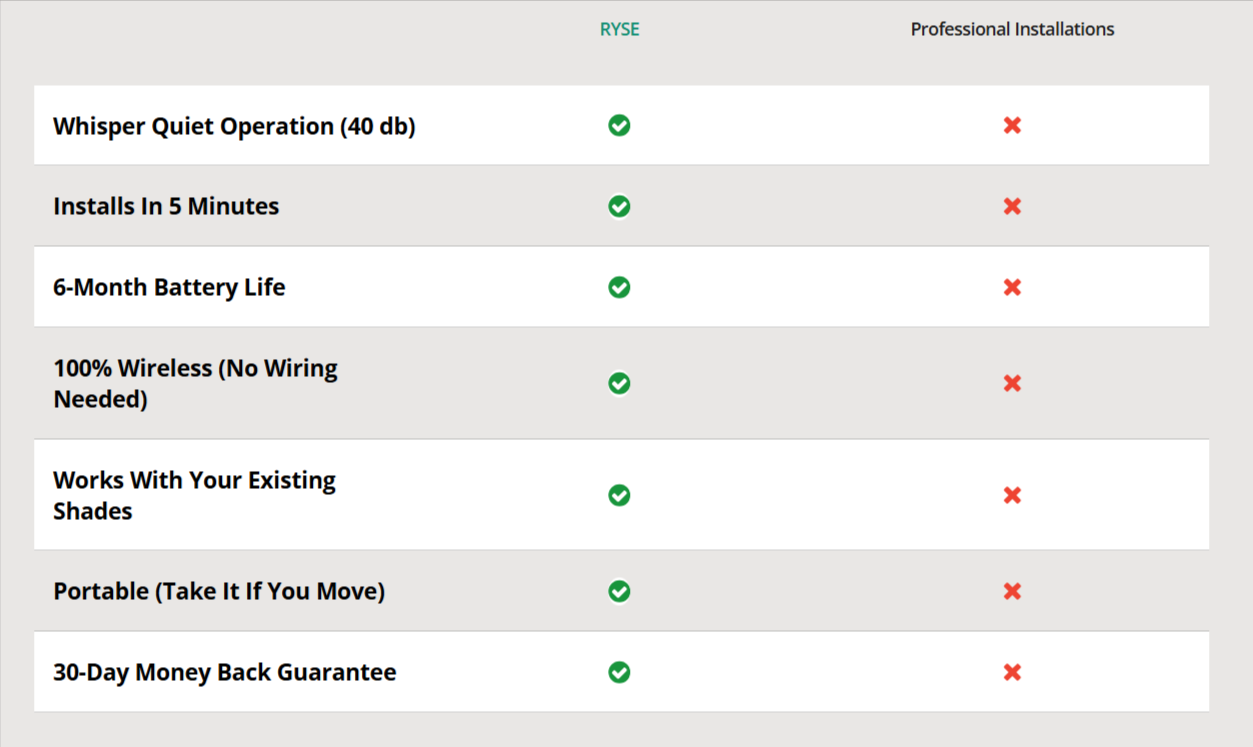
Task: Click the red X for Whisper Quiet Operation
Action: [x=1012, y=125]
